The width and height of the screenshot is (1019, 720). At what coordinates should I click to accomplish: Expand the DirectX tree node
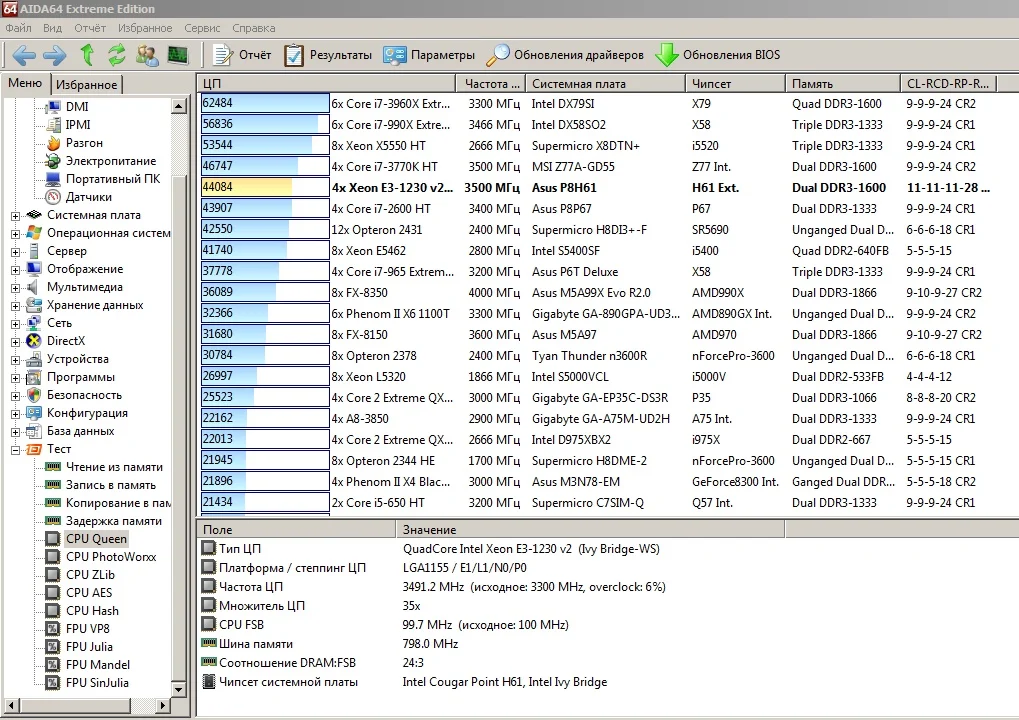point(16,341)
